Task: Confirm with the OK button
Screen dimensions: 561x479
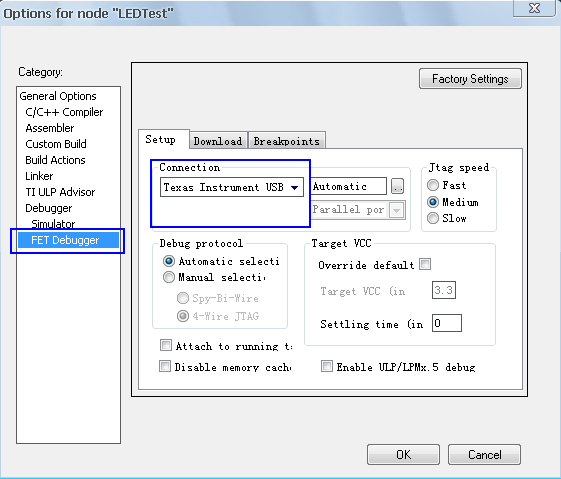Action: click(x=403, y=455)
